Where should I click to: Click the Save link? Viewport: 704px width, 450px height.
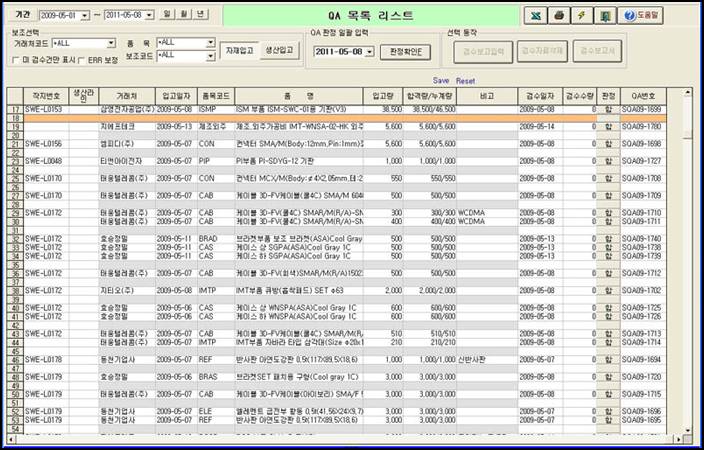440,80
